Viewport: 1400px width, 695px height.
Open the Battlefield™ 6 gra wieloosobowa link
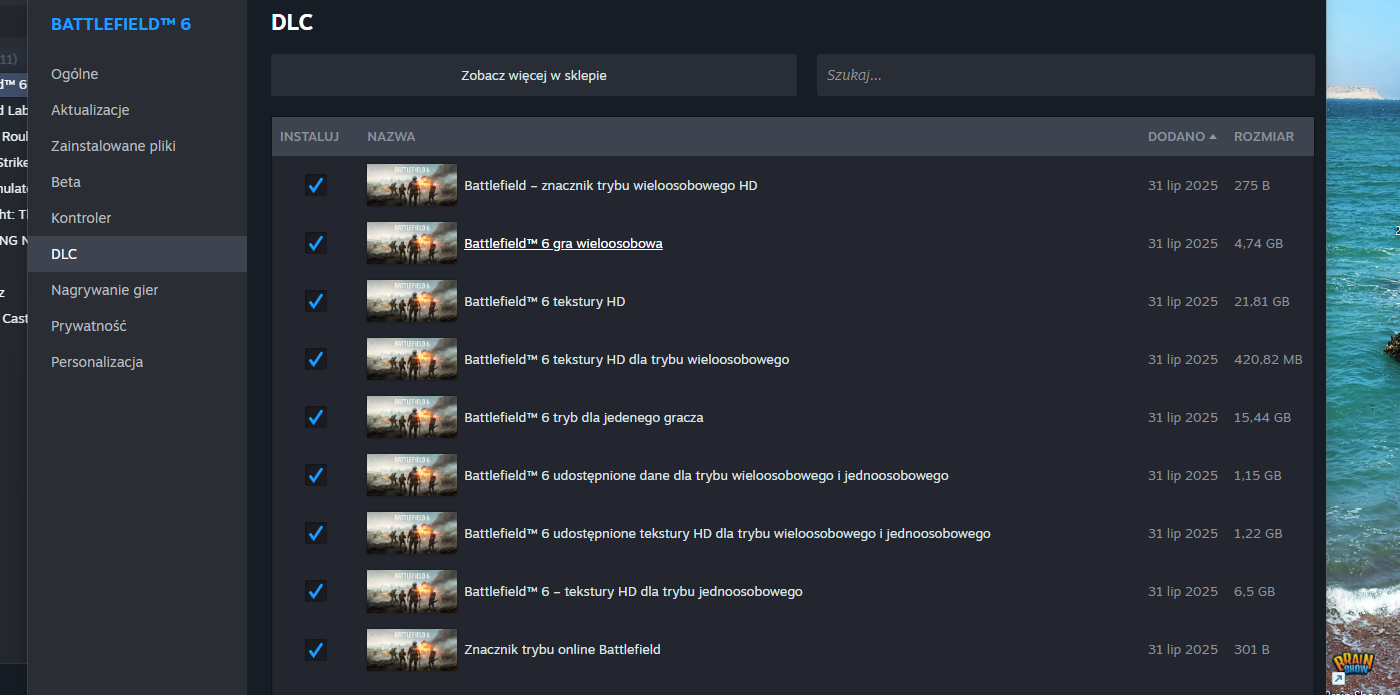point(563,243)
